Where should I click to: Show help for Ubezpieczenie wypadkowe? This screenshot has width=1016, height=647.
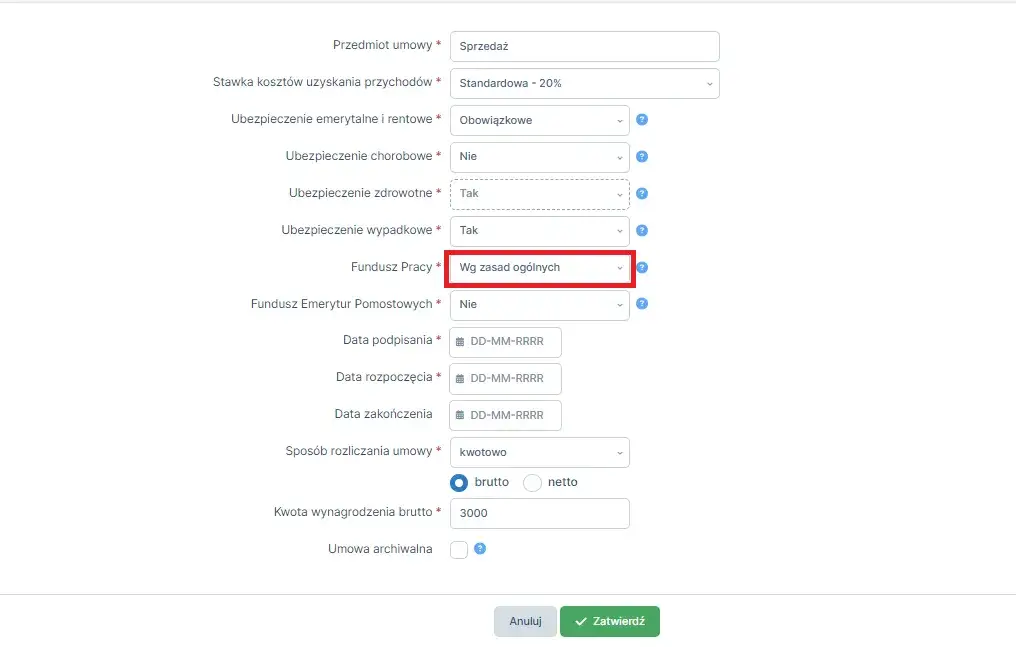(x=643, y=231)
